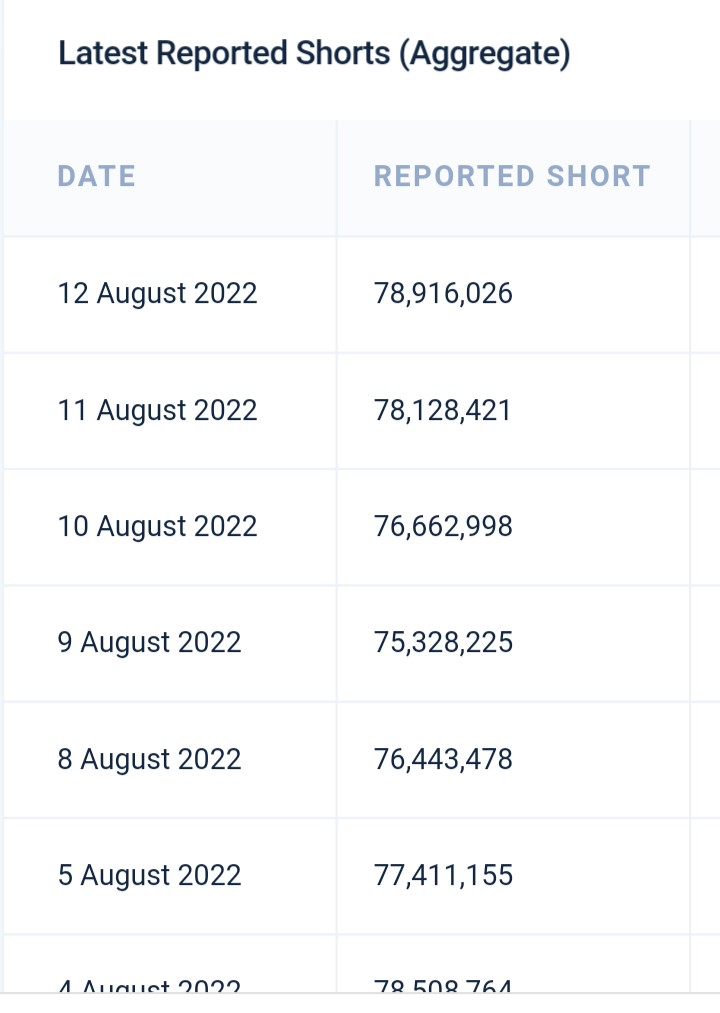Click the DATE column header
Screen dimensions: 720x1013
[x=97, y=176]
